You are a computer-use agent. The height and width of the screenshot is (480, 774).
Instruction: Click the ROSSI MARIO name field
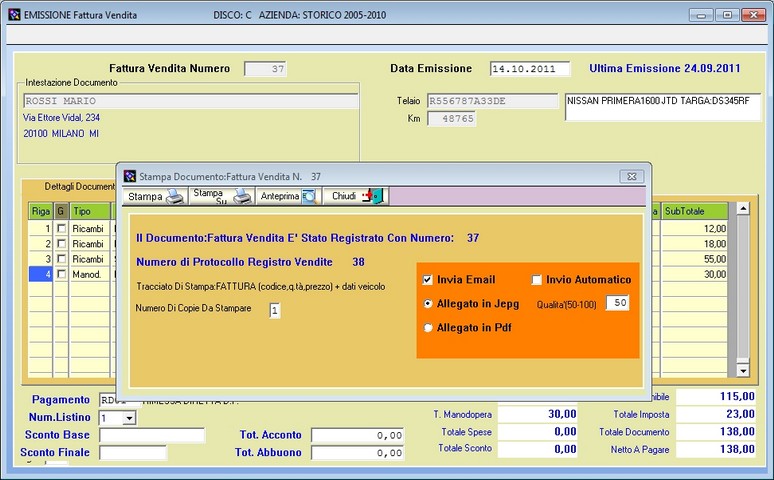point(191,101)
